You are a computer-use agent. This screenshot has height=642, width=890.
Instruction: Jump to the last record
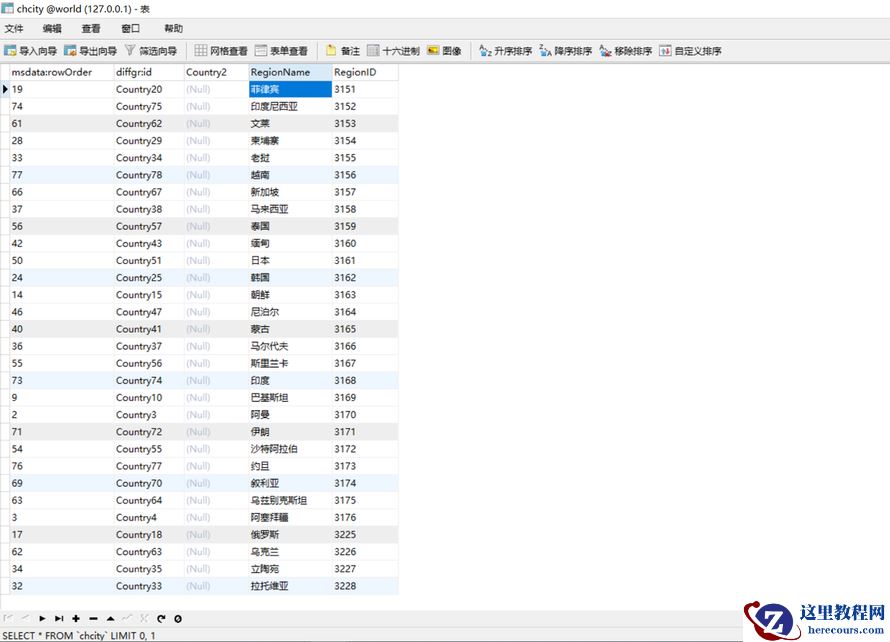[59, 619]
